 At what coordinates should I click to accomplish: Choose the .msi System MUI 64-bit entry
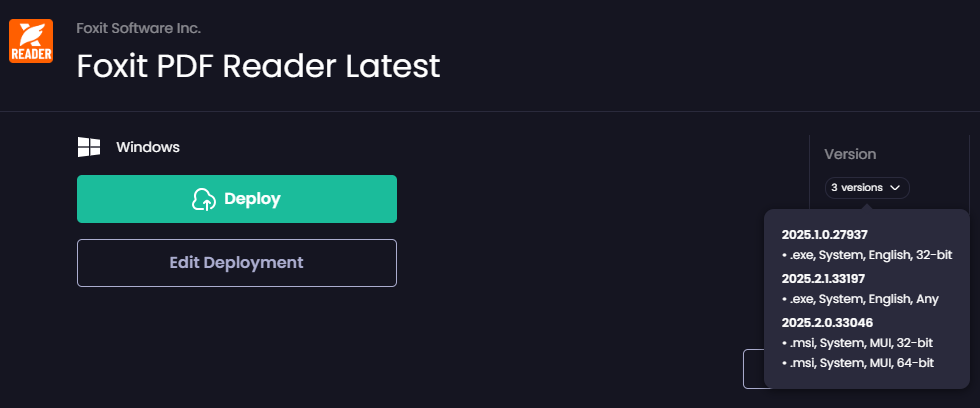tap(858, 363)
